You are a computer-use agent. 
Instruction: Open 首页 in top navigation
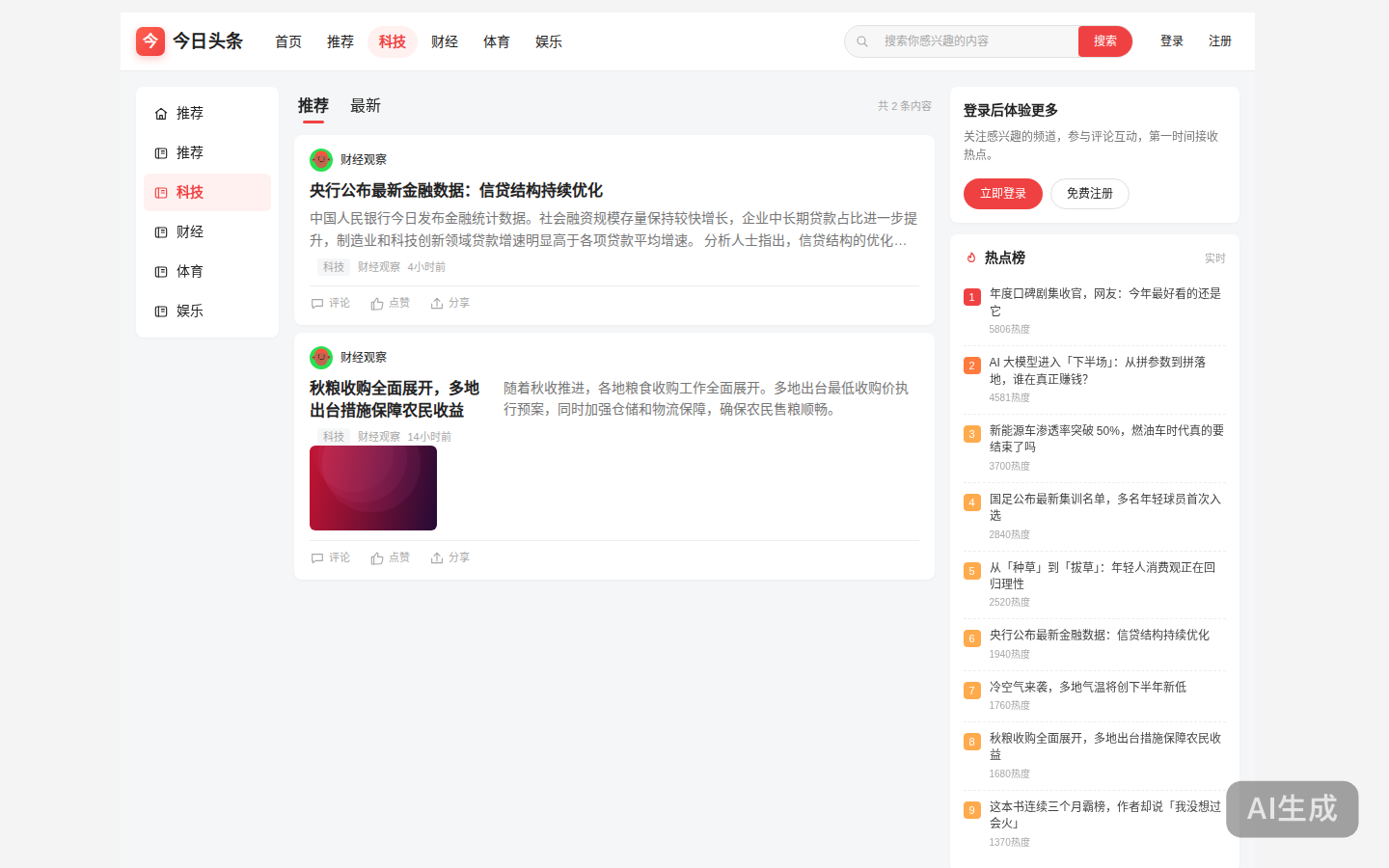(x=288, y=41)
